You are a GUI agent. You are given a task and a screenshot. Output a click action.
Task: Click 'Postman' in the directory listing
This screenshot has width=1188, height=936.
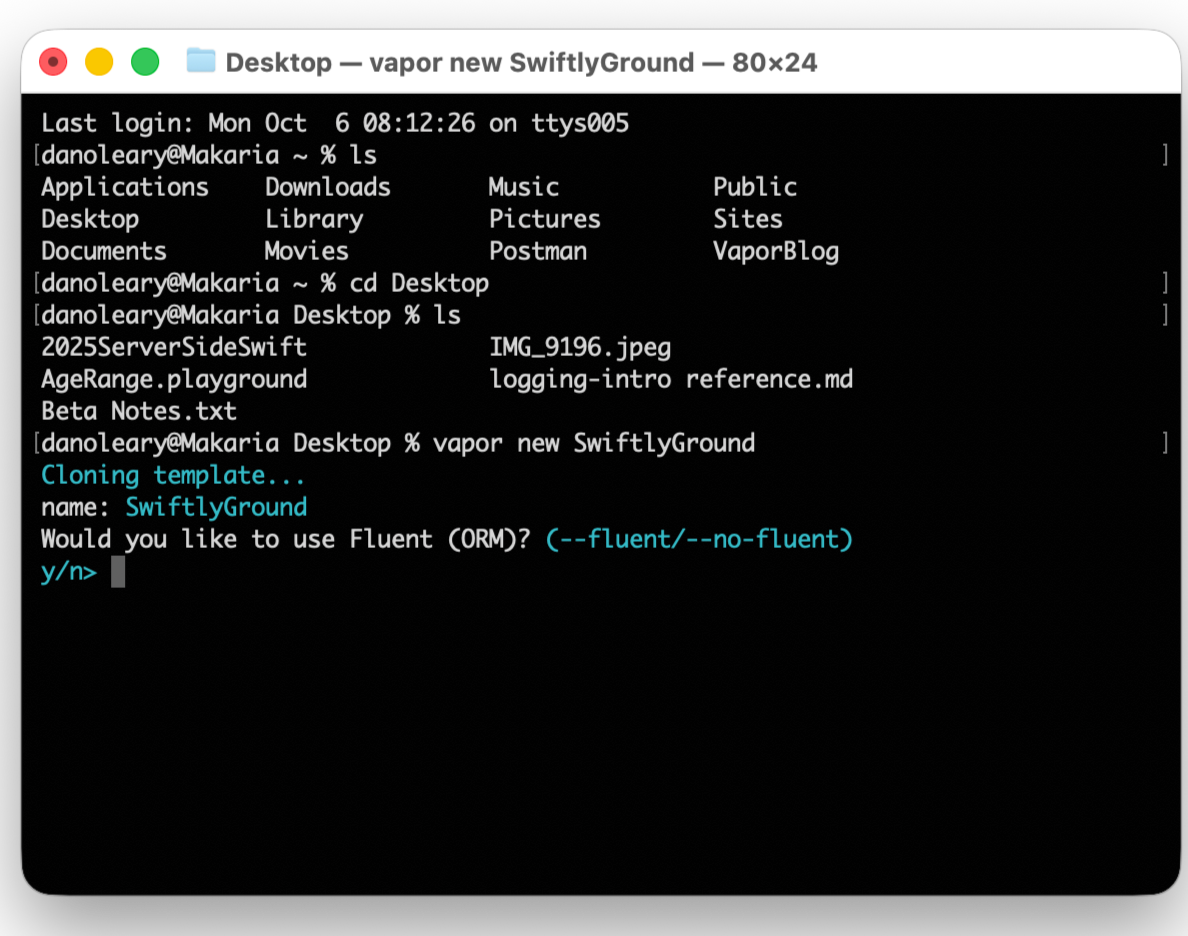[538, 251]
